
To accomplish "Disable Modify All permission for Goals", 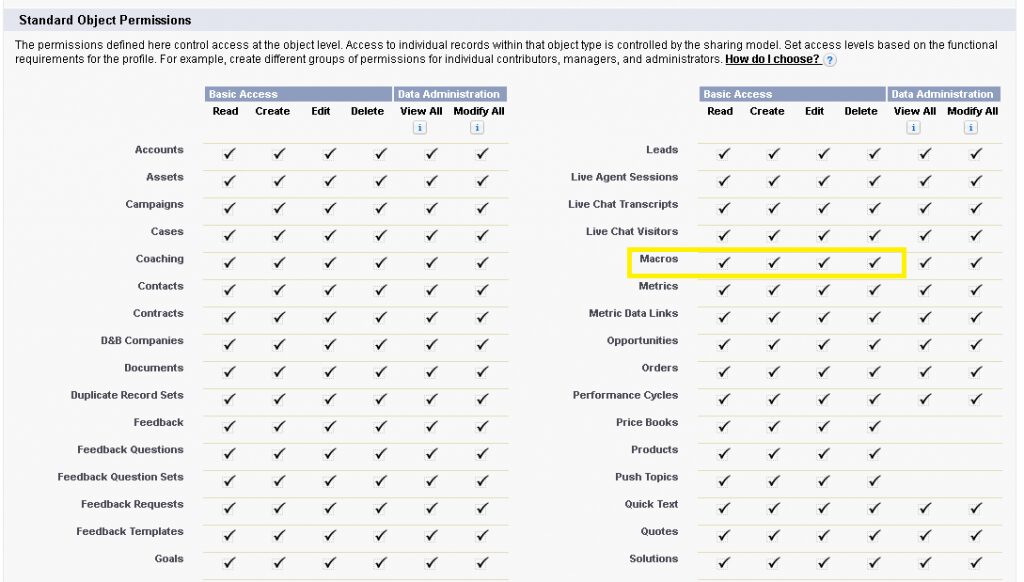I will (480, 565).
